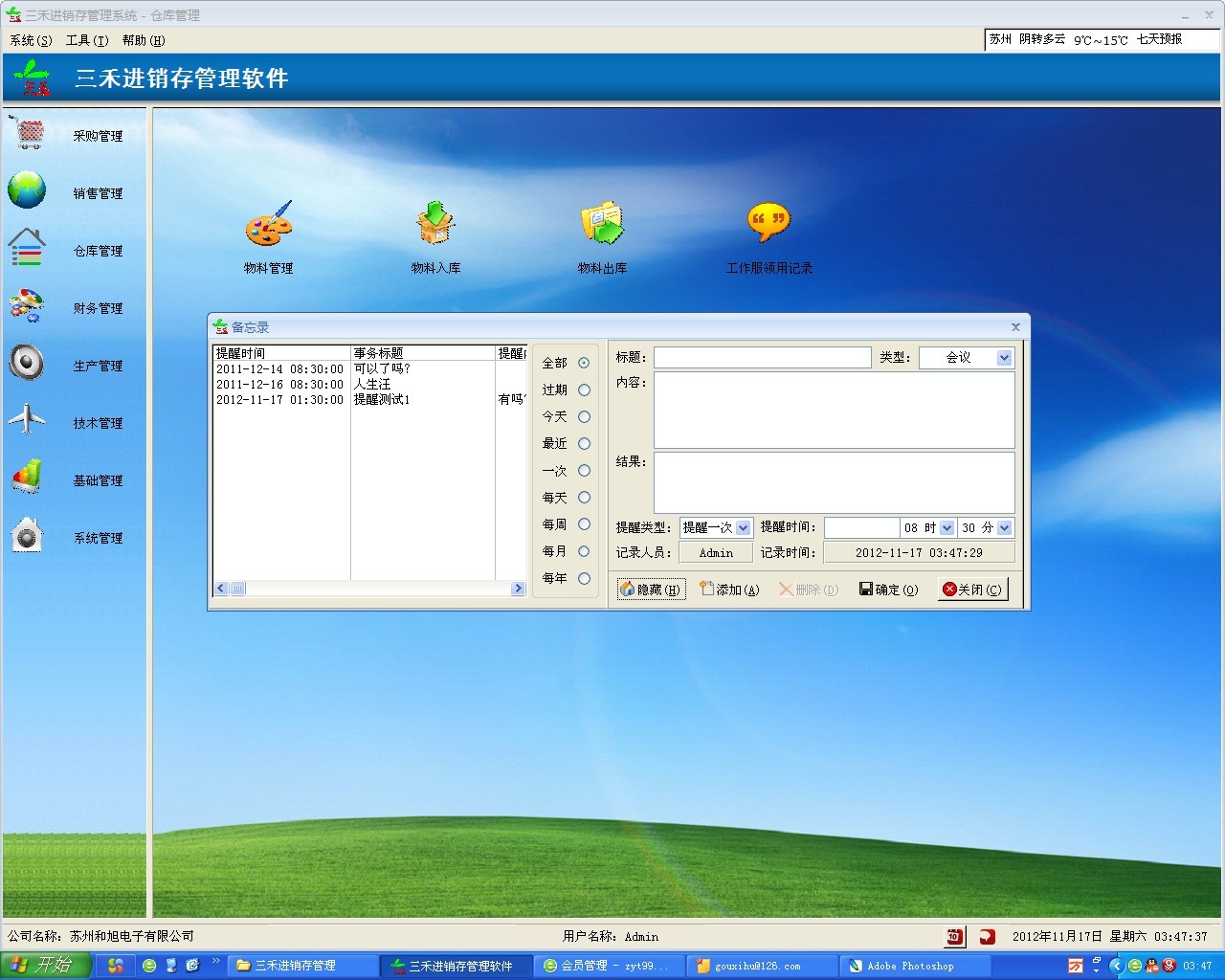Click the red calendar icon in status bar
The width and height of the screenshot is (1225, 980).
click(x=955, y=937)
